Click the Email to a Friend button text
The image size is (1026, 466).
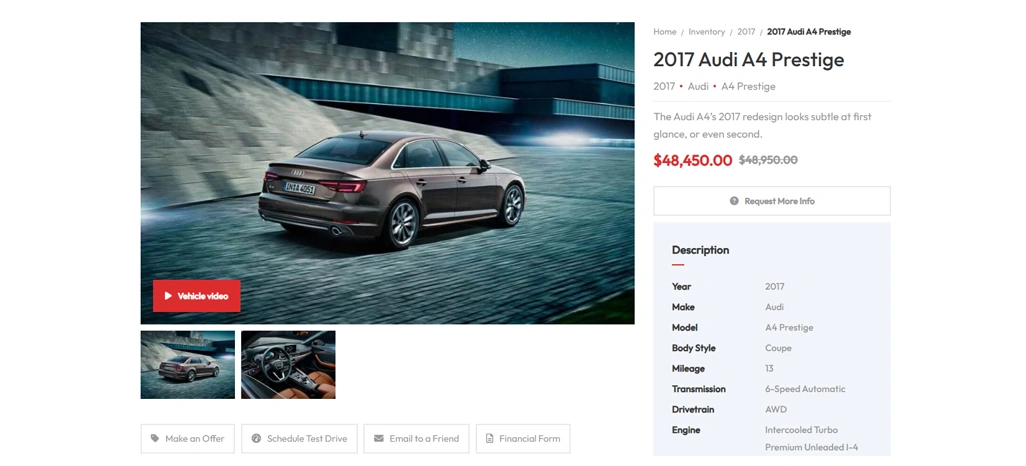[424, 439]
